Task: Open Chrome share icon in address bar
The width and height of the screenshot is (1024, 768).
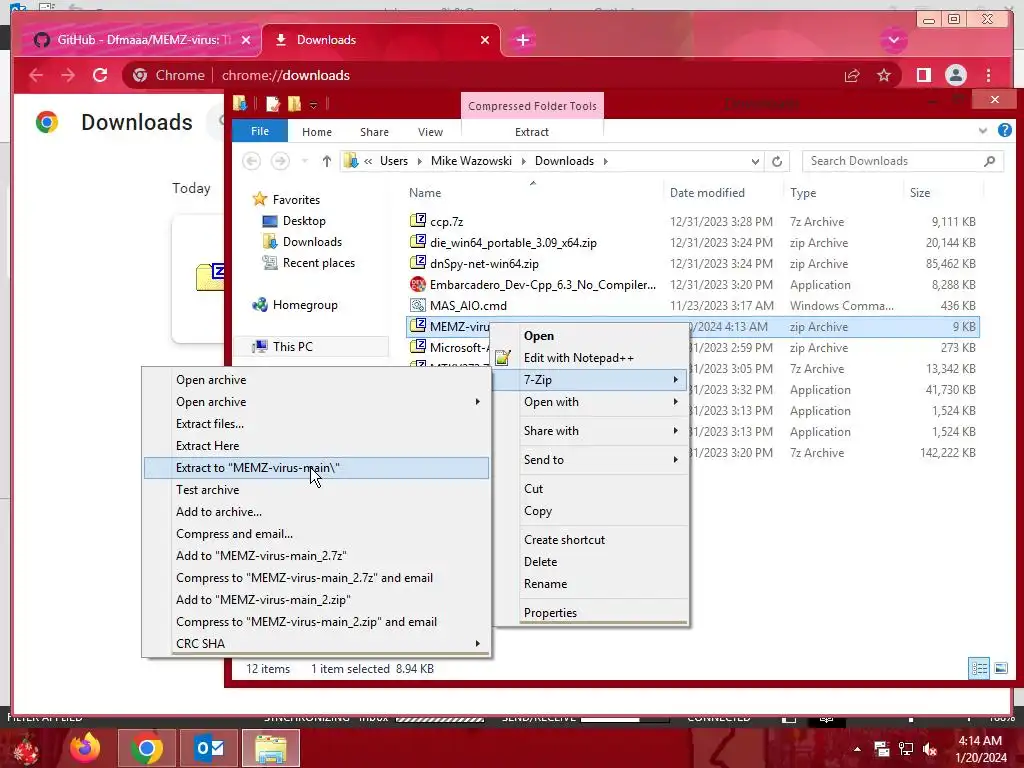Action: point(852,76)
